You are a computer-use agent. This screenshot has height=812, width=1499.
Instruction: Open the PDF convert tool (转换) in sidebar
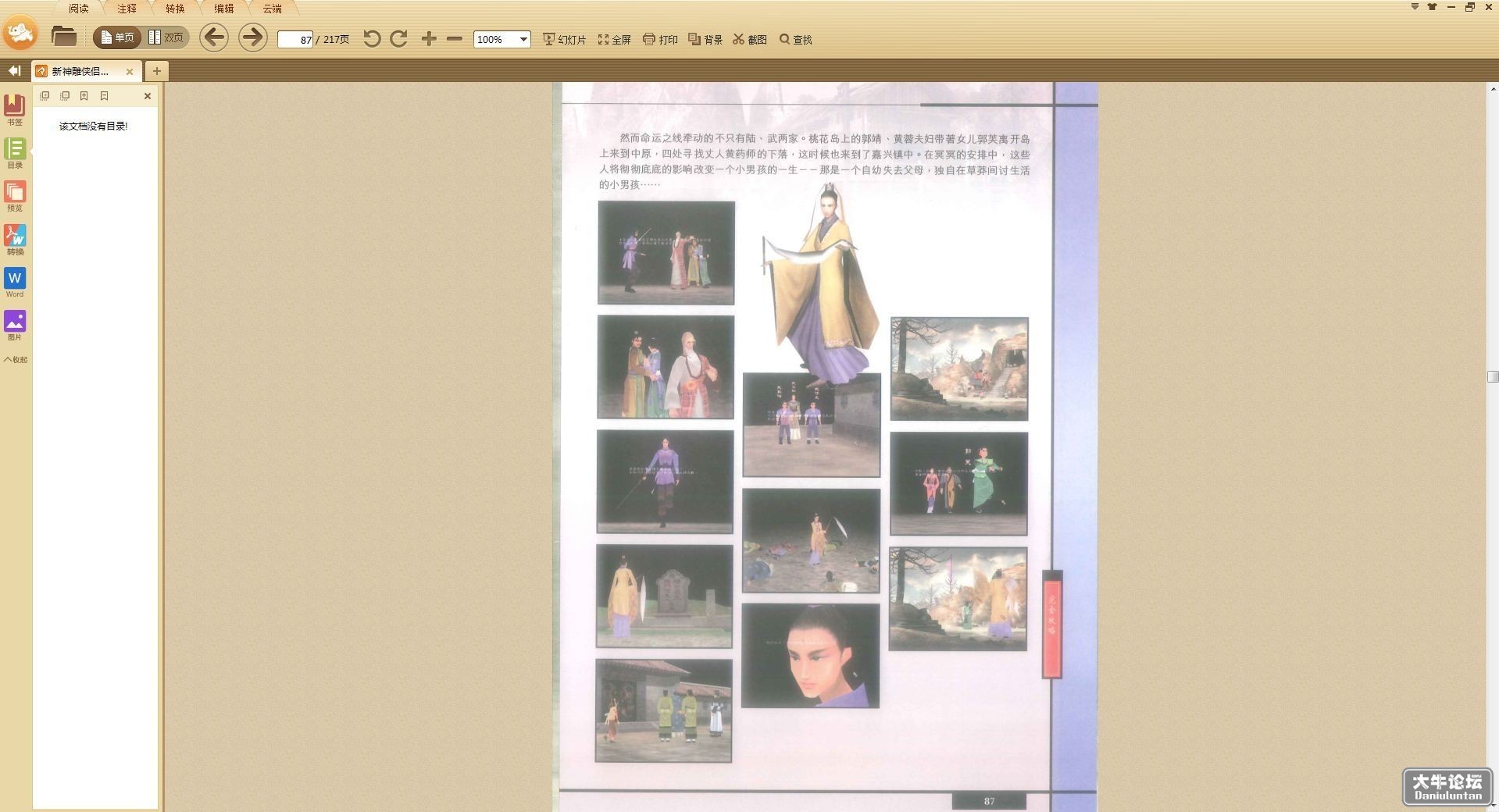(15, 240)
